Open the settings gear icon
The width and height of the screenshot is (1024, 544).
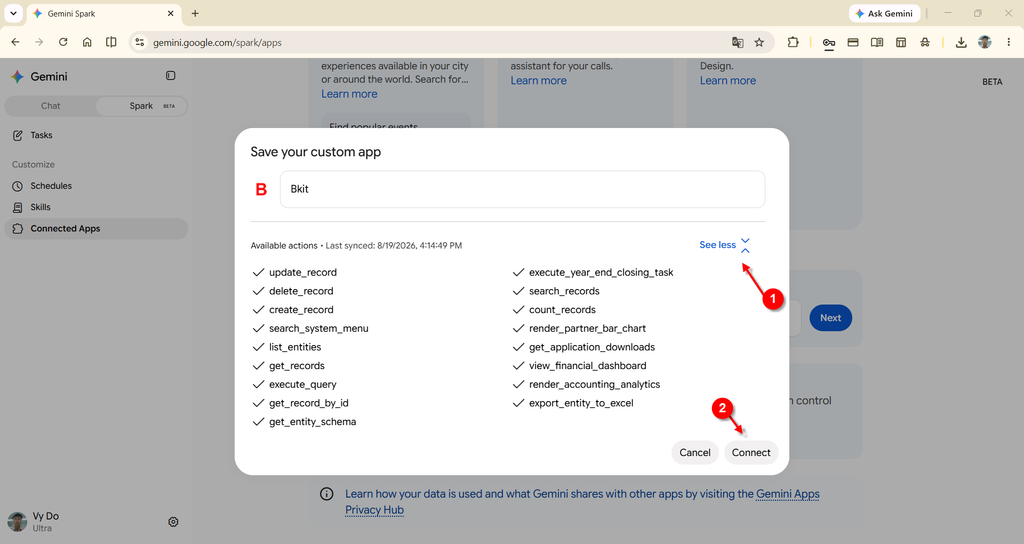coord(173,522)
